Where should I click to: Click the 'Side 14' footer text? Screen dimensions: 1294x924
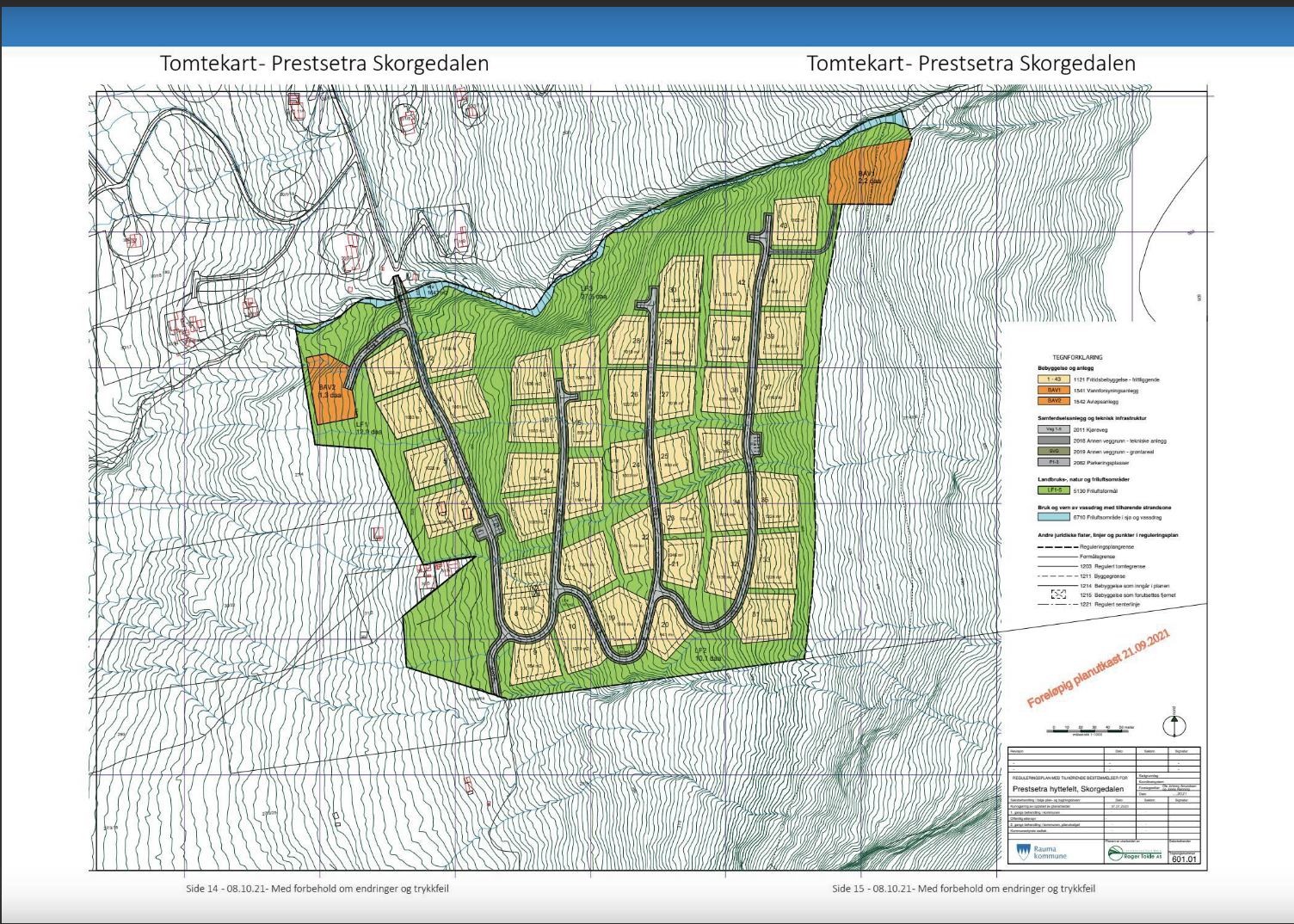click(317, 888)
